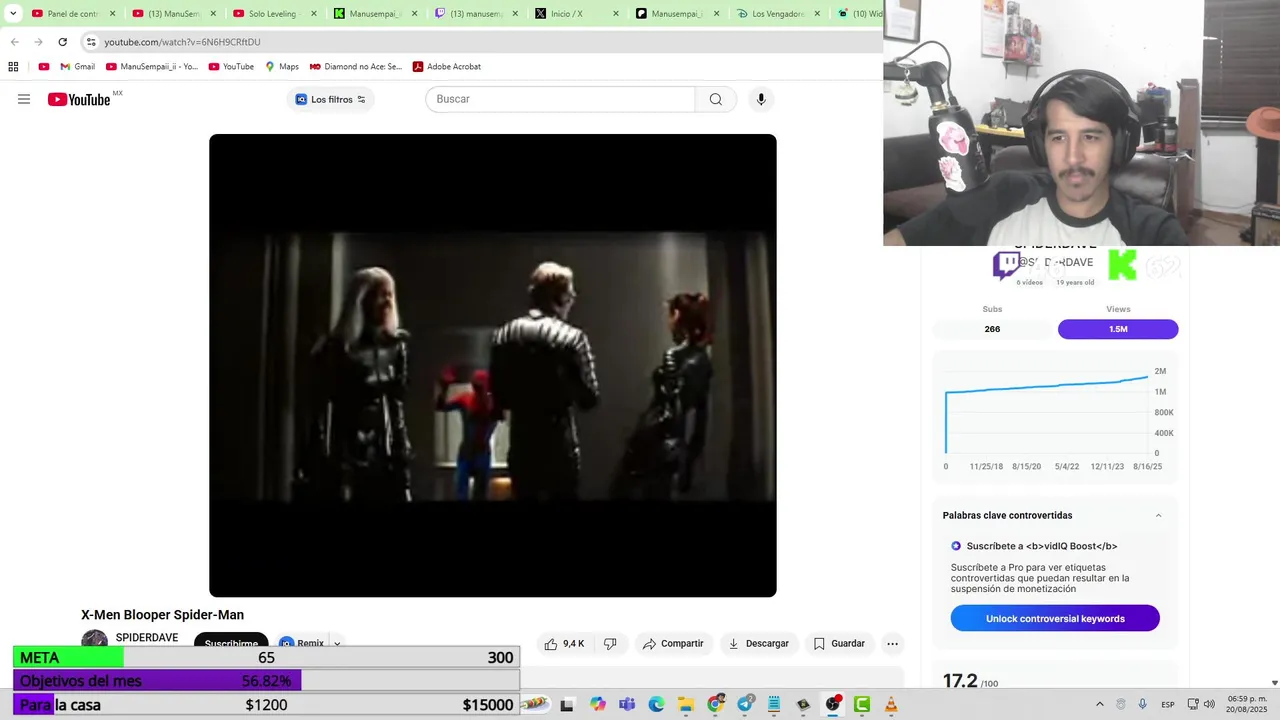Screen dimensions: 1280x720
Task: Save video with the Guardar button
Action: tap(839, 644)
